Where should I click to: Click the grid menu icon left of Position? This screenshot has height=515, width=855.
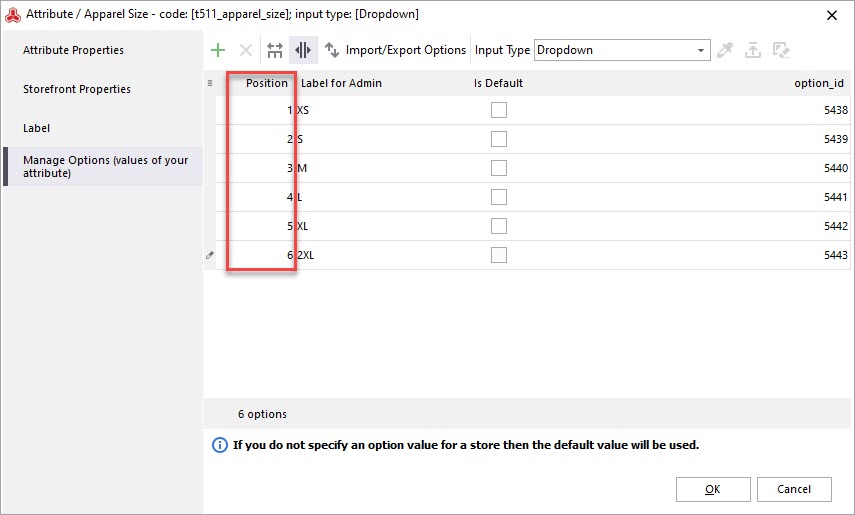click(210, 83)
